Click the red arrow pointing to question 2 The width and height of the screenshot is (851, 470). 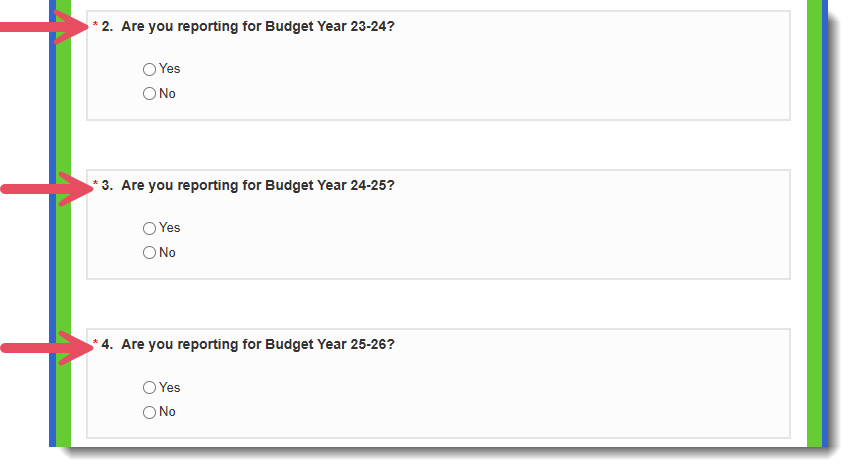click(x=43, y=27)
